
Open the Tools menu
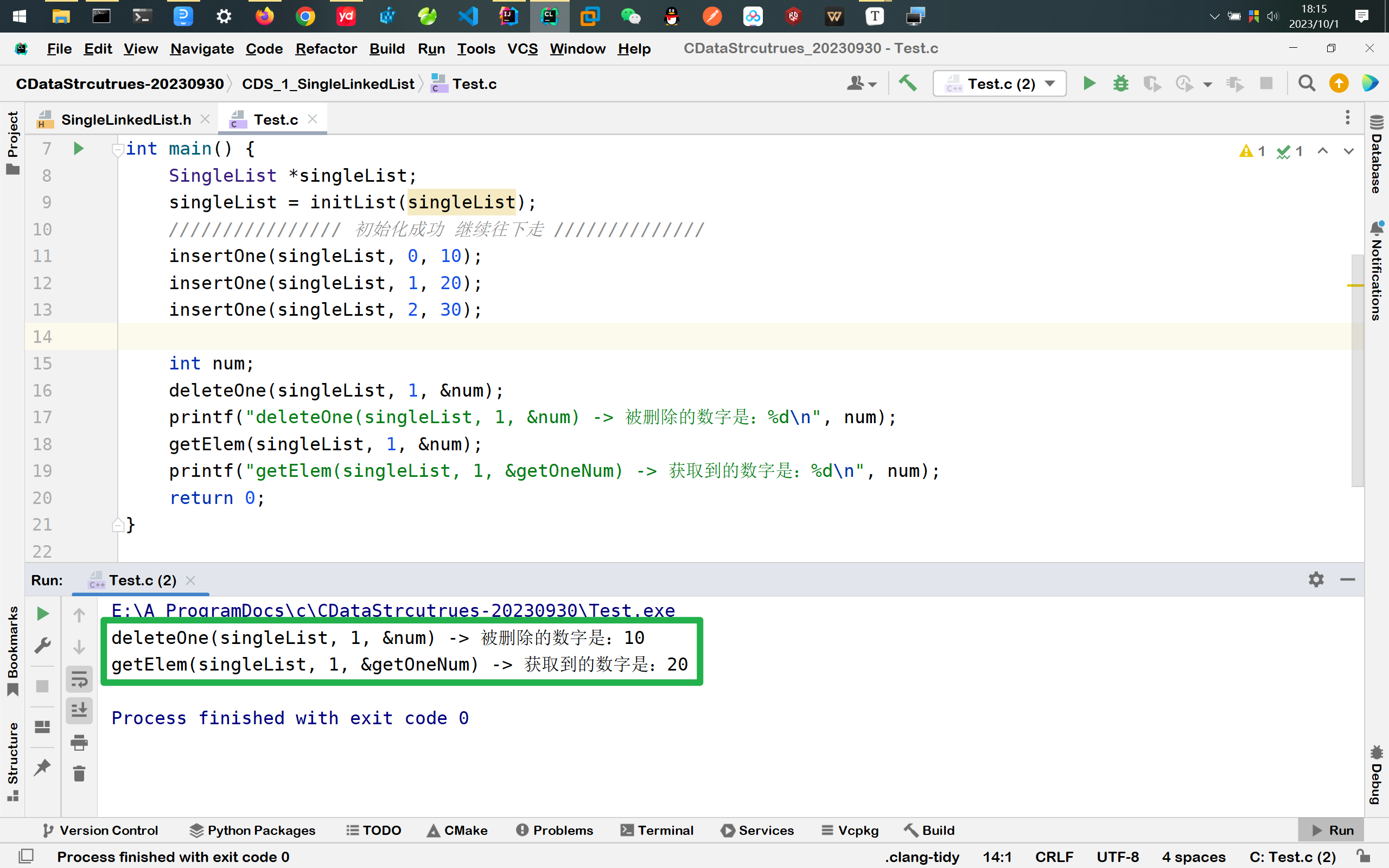pyautogui.click(x=476, y=49)
